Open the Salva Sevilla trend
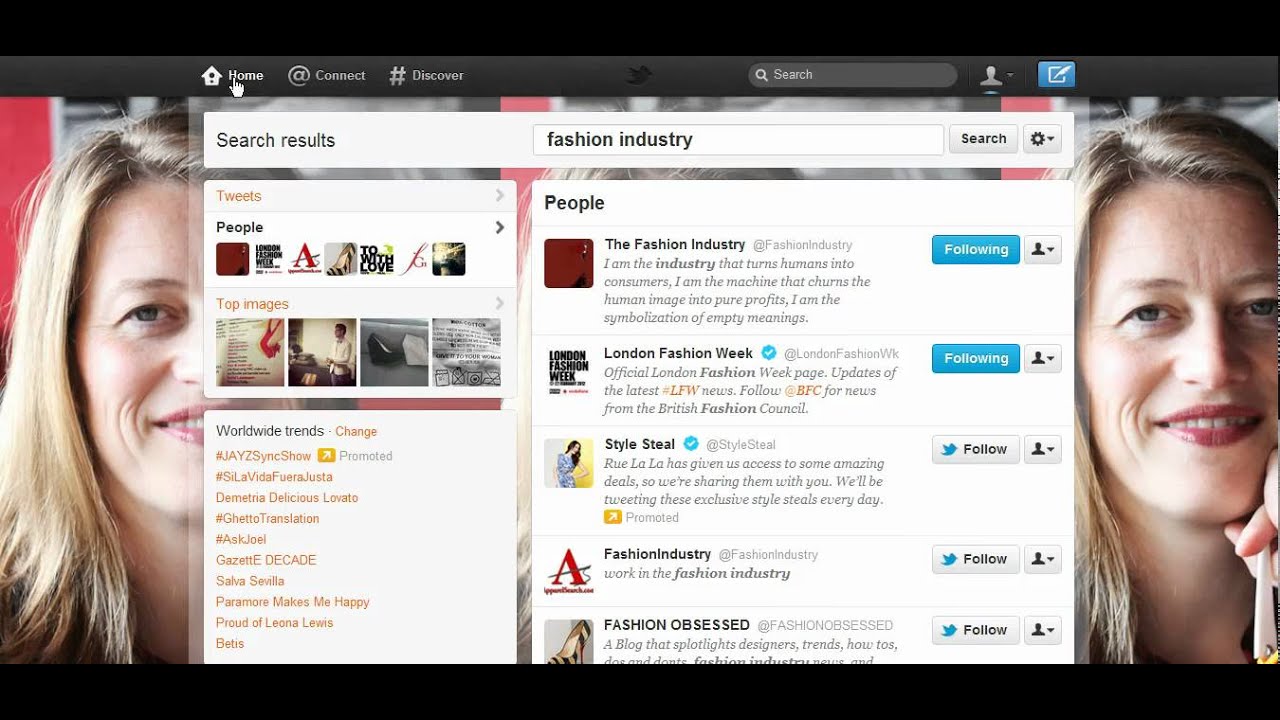Viewport: 1280px width, 720px height. 250,581
